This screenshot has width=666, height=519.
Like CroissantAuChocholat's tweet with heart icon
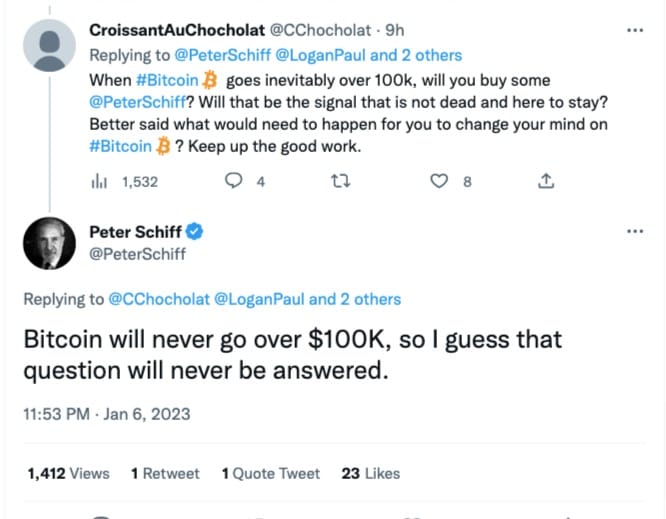point(439,181)
